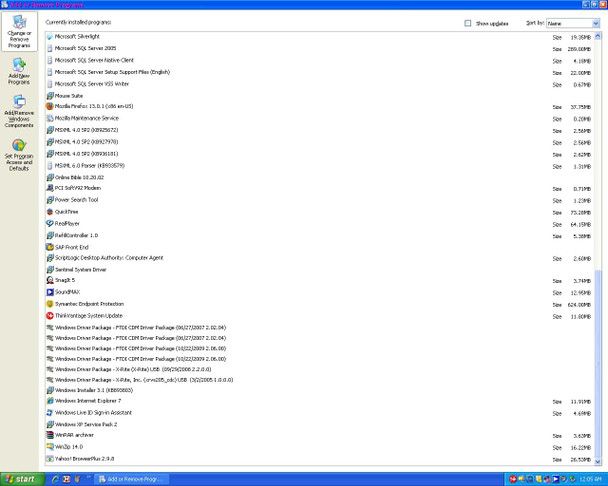The width and height of the screenshot is (608, 486).
Task: Click the WinRAR archiver icon
Action: [50, 435]
